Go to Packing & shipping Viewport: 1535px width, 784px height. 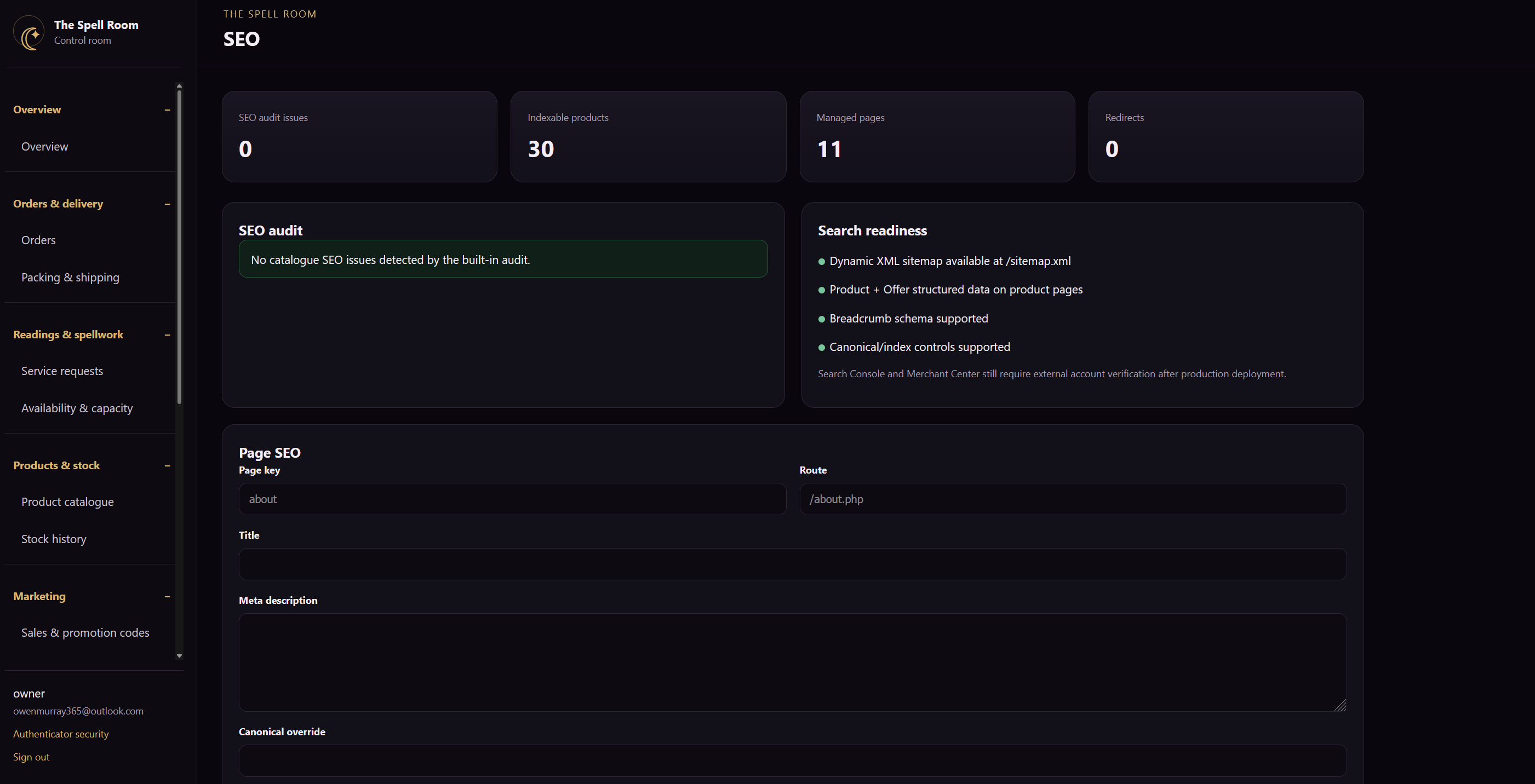pyautogui.click(x=70, y=278)
